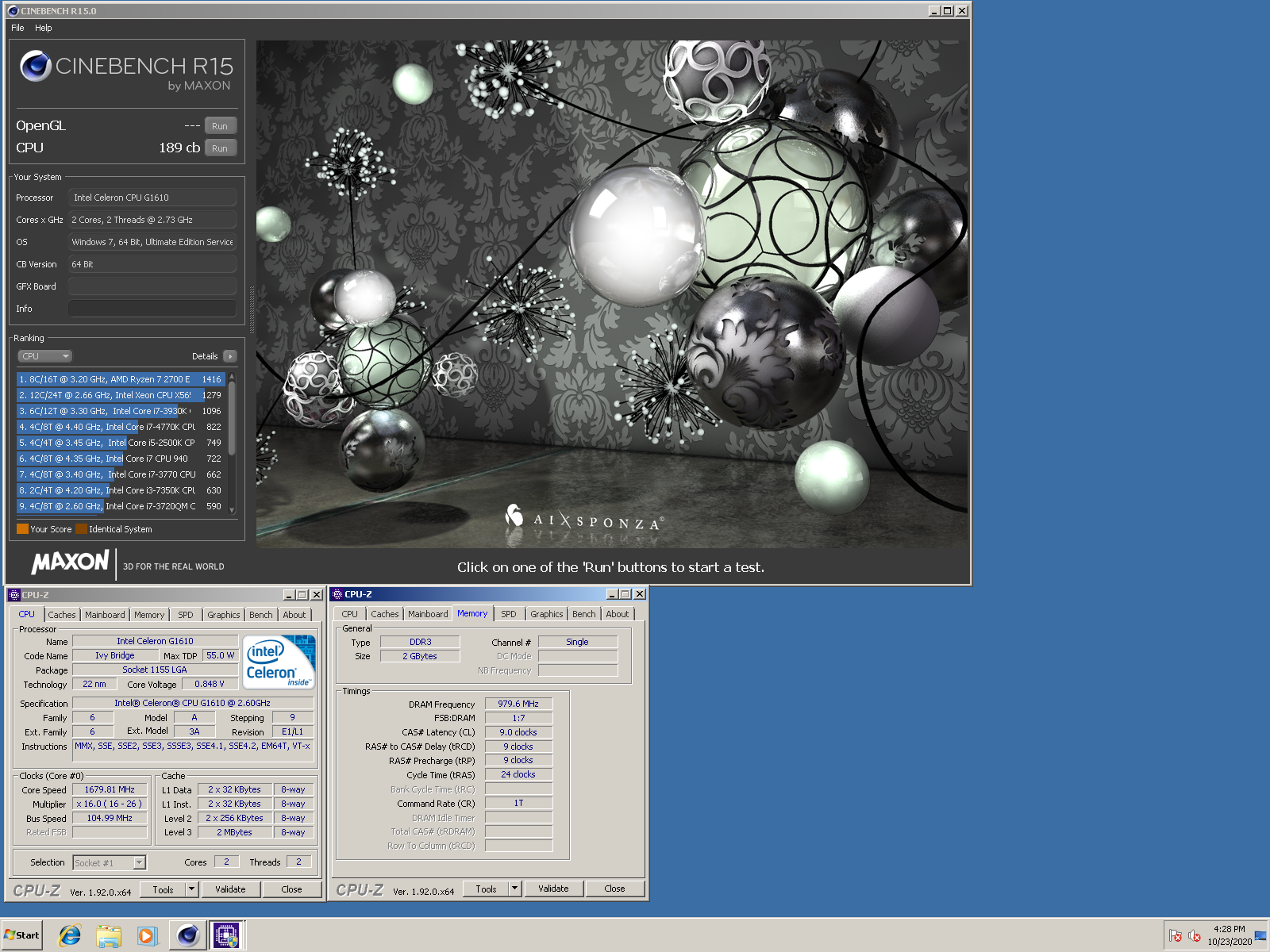The image size is (1270, 952).
Task: Click the Cinebench logo sphere icon
Action: click(x=36, y=67)
